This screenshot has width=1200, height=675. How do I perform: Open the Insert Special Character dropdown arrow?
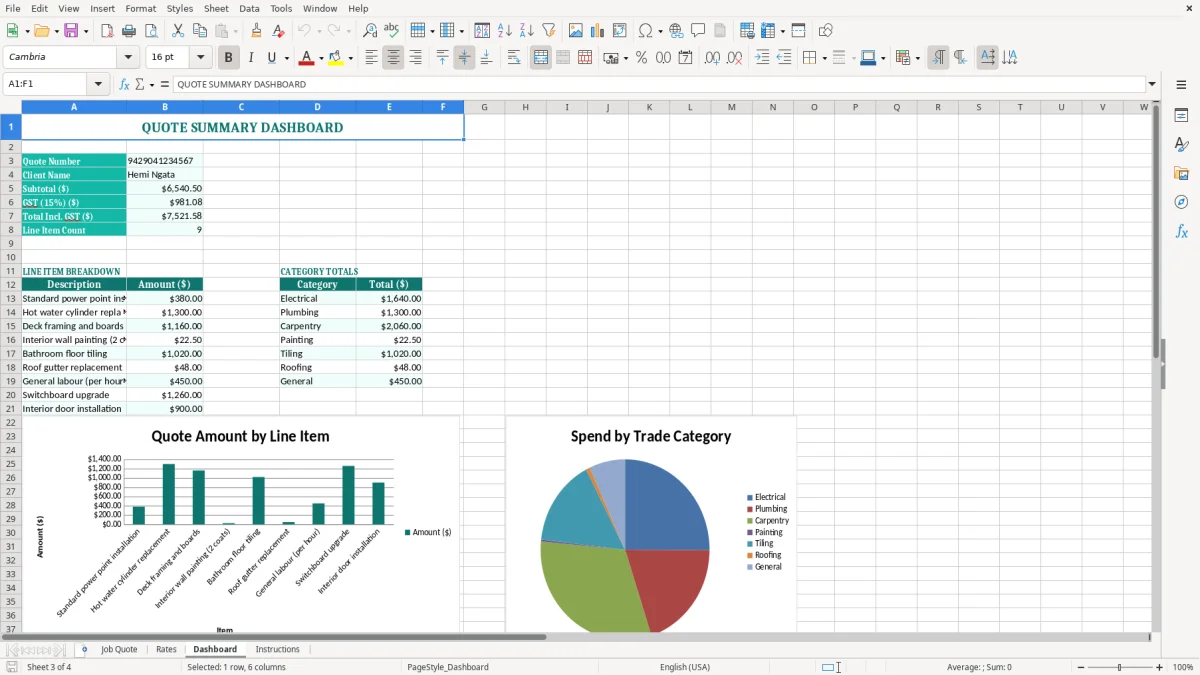coord(659,31)
